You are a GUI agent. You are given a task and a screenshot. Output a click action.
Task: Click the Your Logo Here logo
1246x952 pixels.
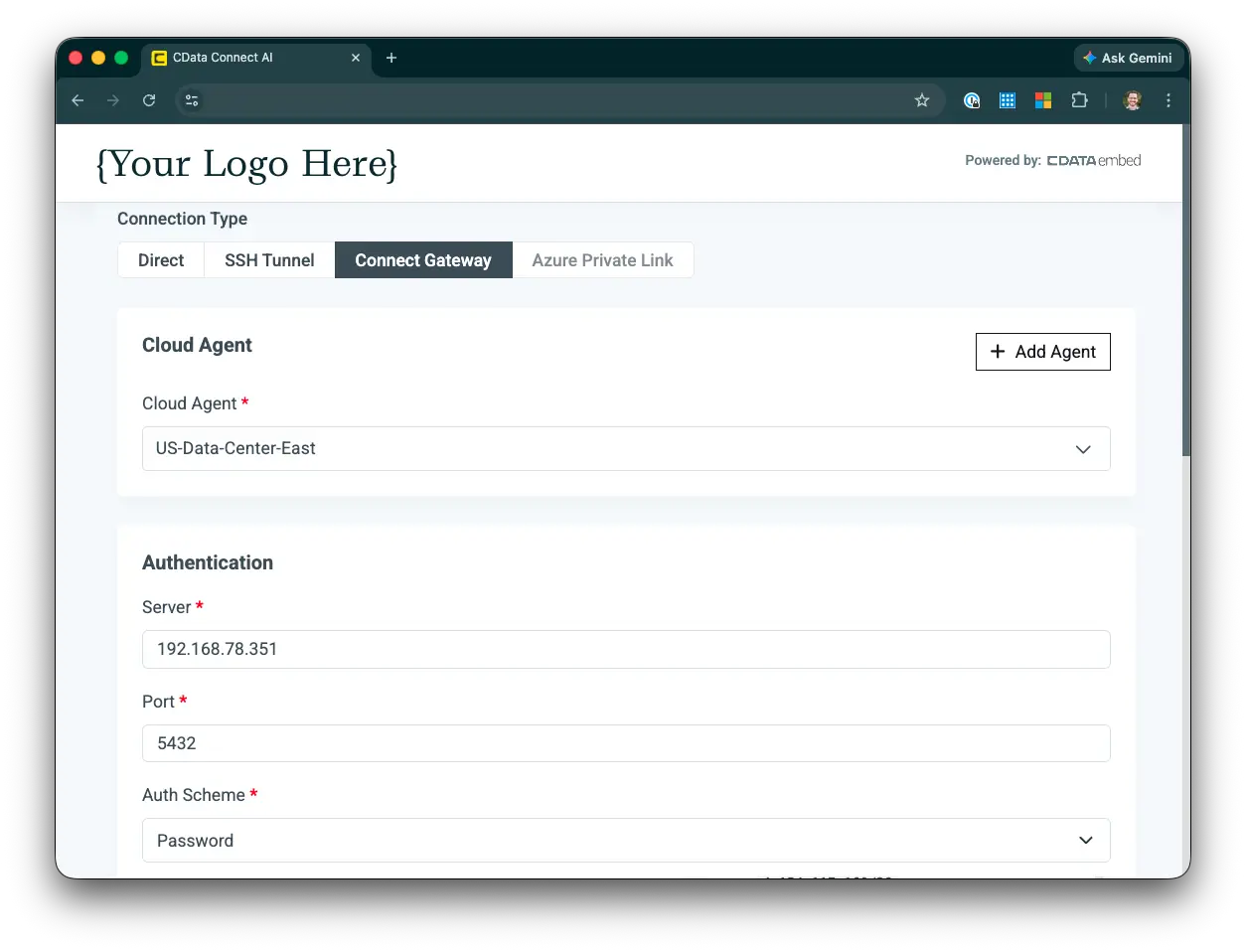(x=246, y=164)
